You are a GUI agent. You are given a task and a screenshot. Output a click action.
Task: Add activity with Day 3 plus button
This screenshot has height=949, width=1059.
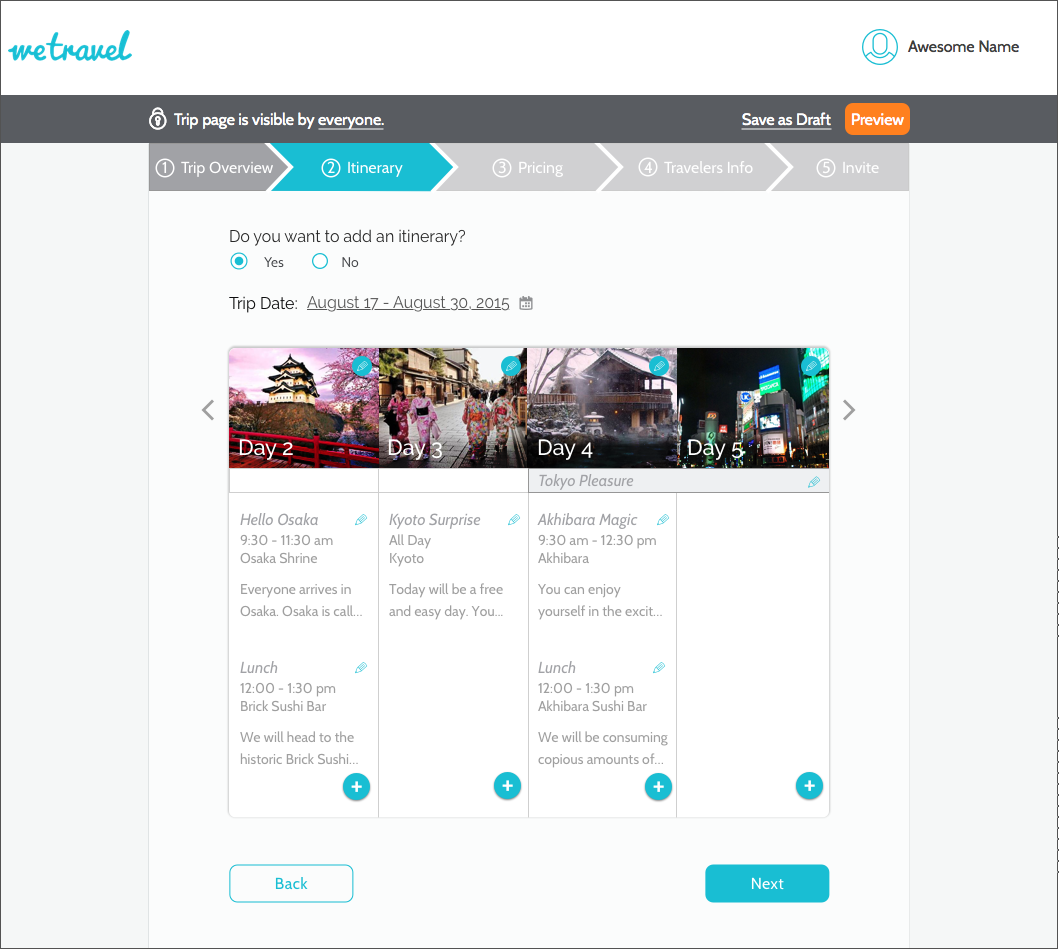507,786
